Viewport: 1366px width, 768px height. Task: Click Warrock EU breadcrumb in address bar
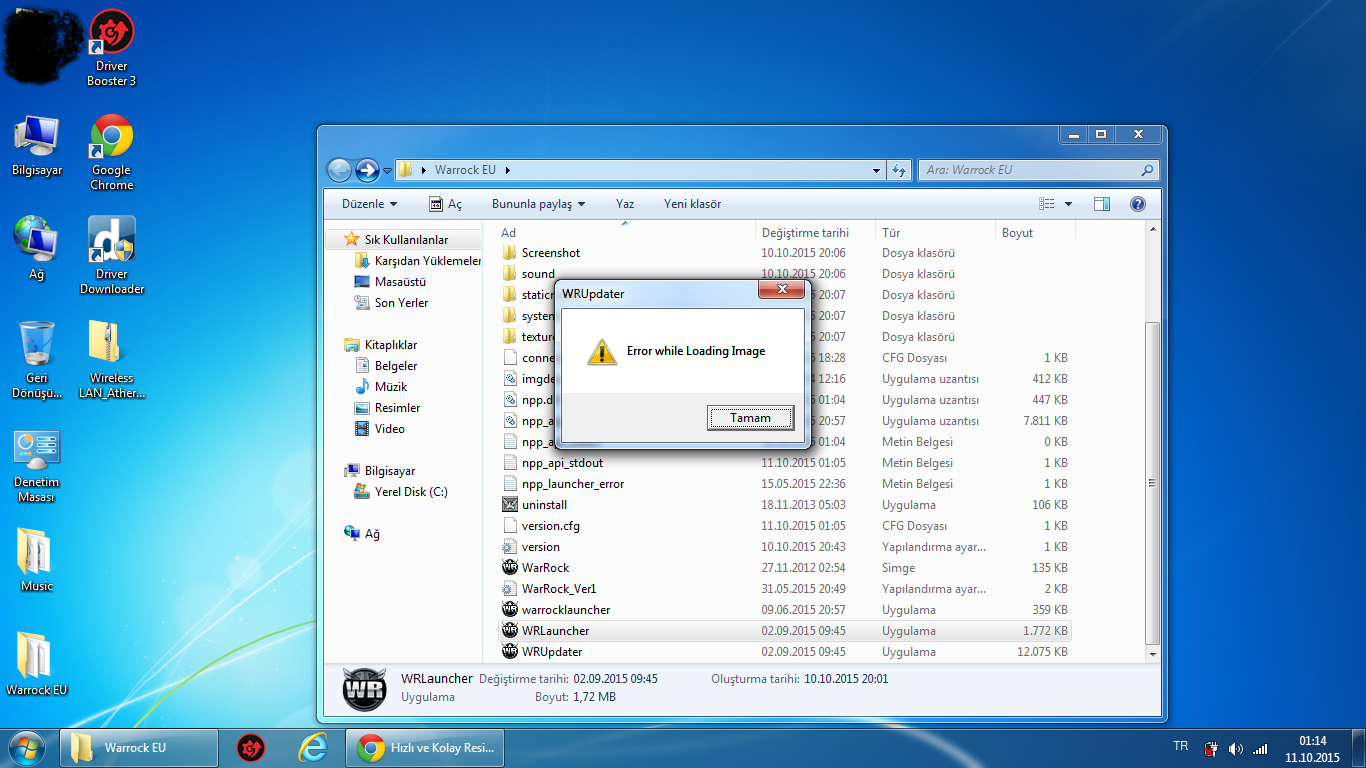coord(465,170)
